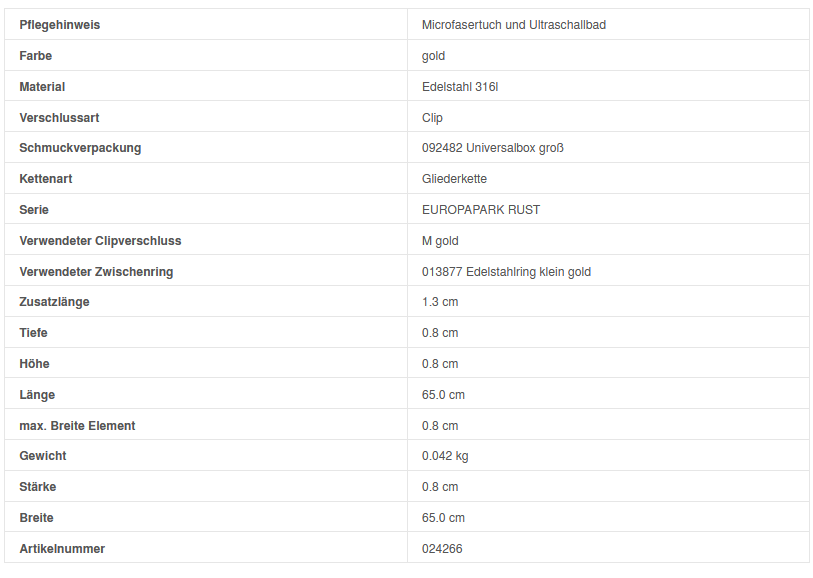Select the 0.042 kg weight value
This screenshot has width=813, height=578.
(445, 456)
